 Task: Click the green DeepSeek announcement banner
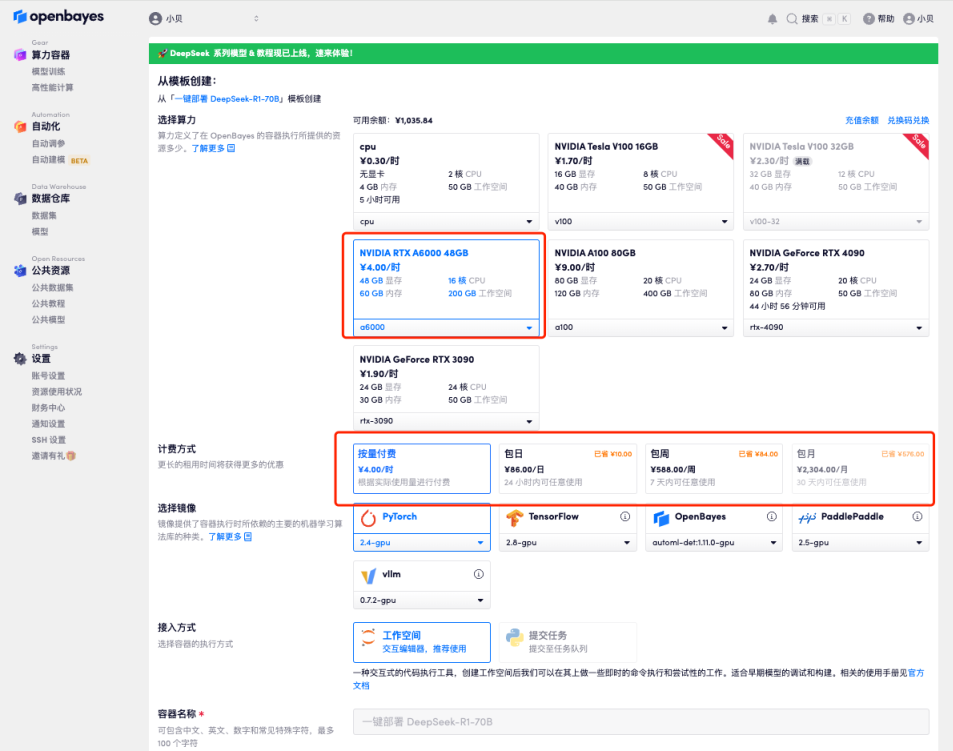tap(543, 53)
